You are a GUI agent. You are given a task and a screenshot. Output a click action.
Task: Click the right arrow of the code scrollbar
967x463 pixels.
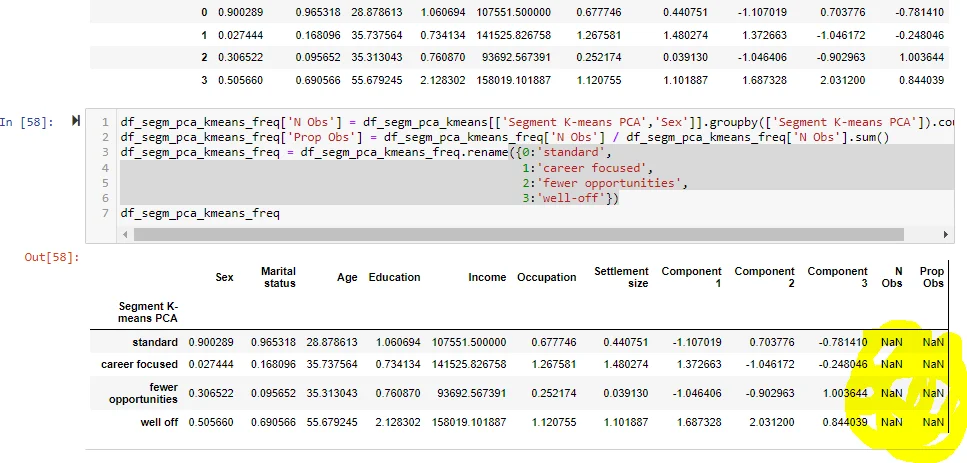pos(947,234)
